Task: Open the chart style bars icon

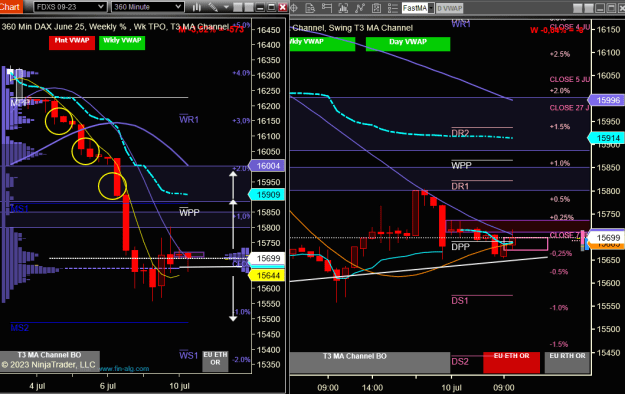Action: click(197, 7)
